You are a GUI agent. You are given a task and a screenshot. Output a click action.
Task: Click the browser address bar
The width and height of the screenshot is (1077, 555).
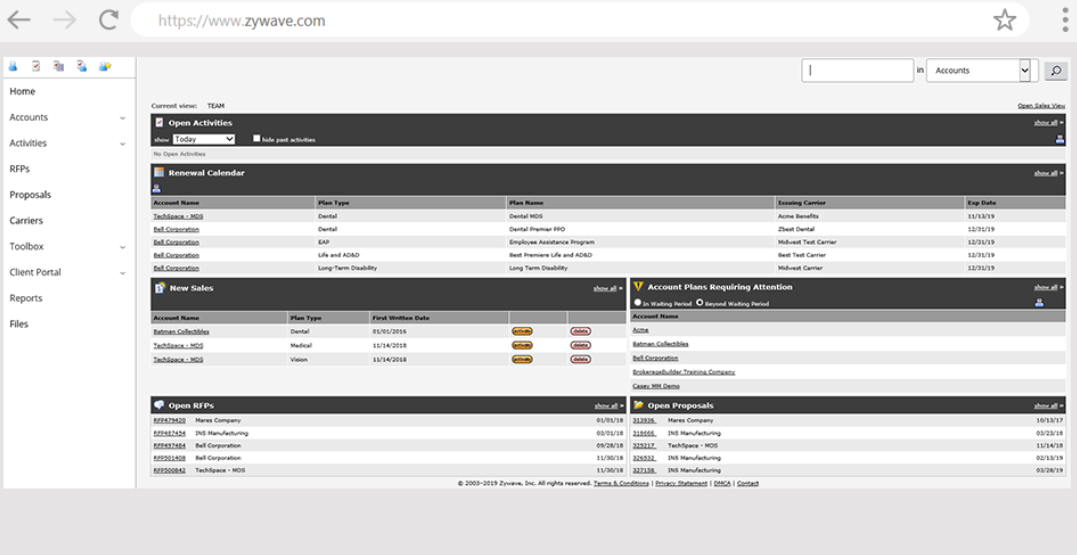click(x=580, y=21)
